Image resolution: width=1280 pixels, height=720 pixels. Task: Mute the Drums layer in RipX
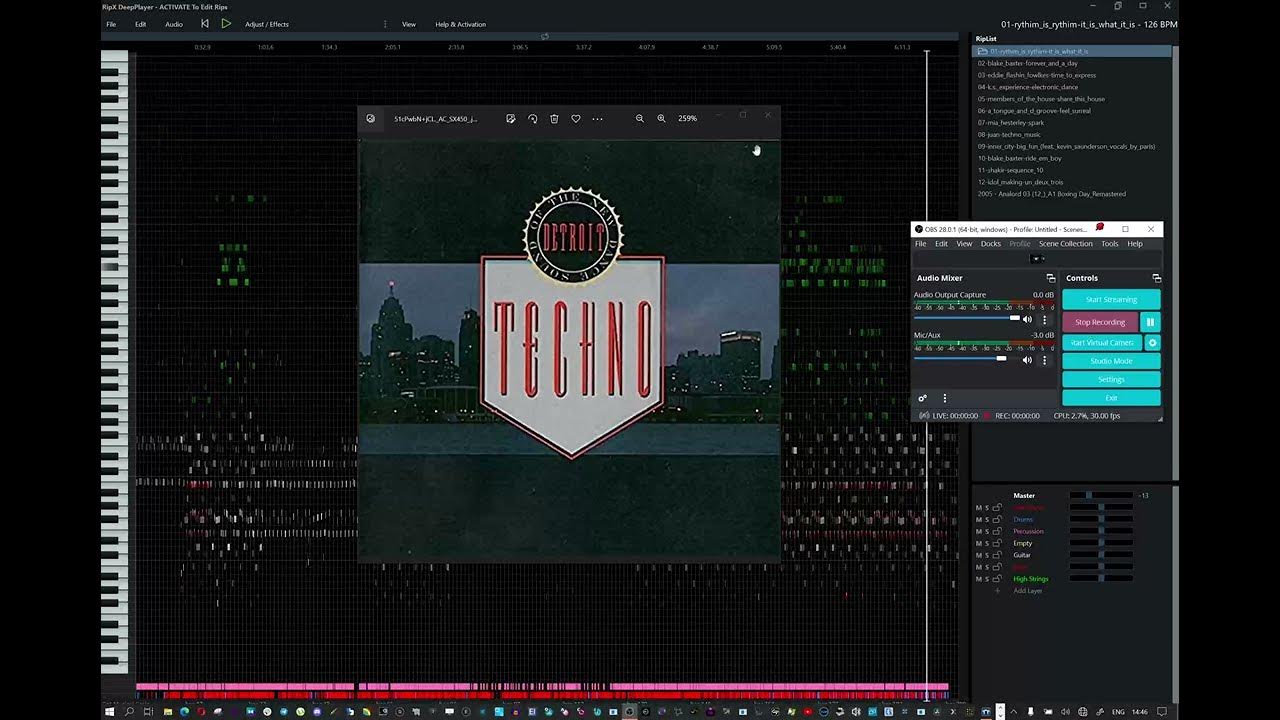978,519
